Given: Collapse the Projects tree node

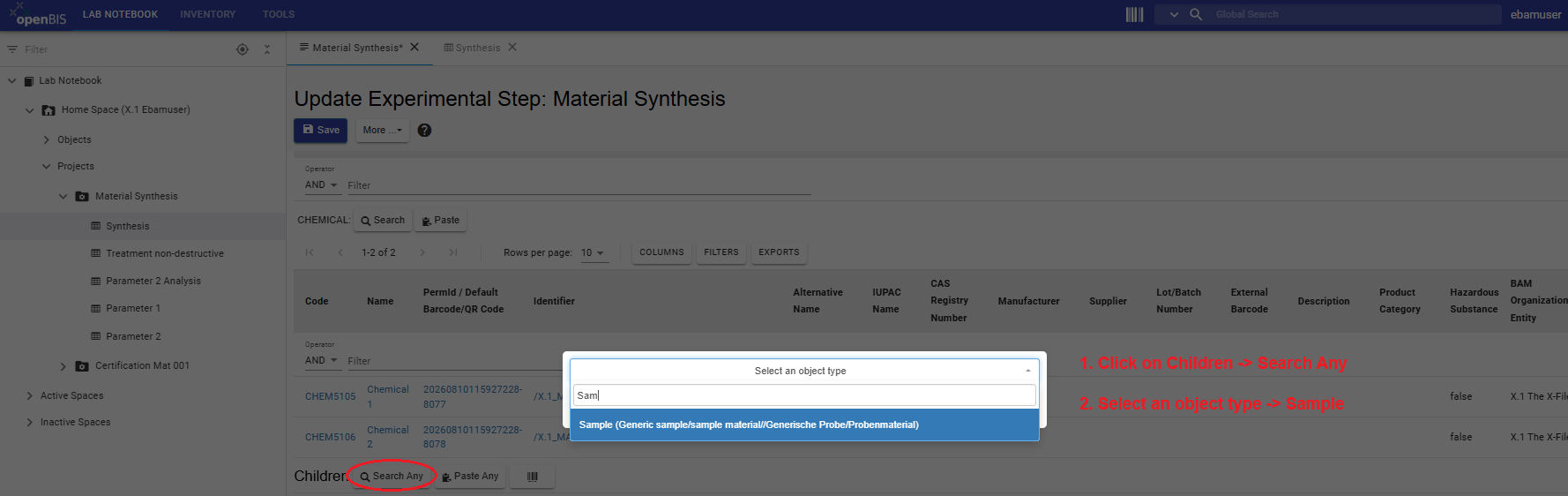Looking at the screenshot, I should pyautogui.click(x=47, y=166).
